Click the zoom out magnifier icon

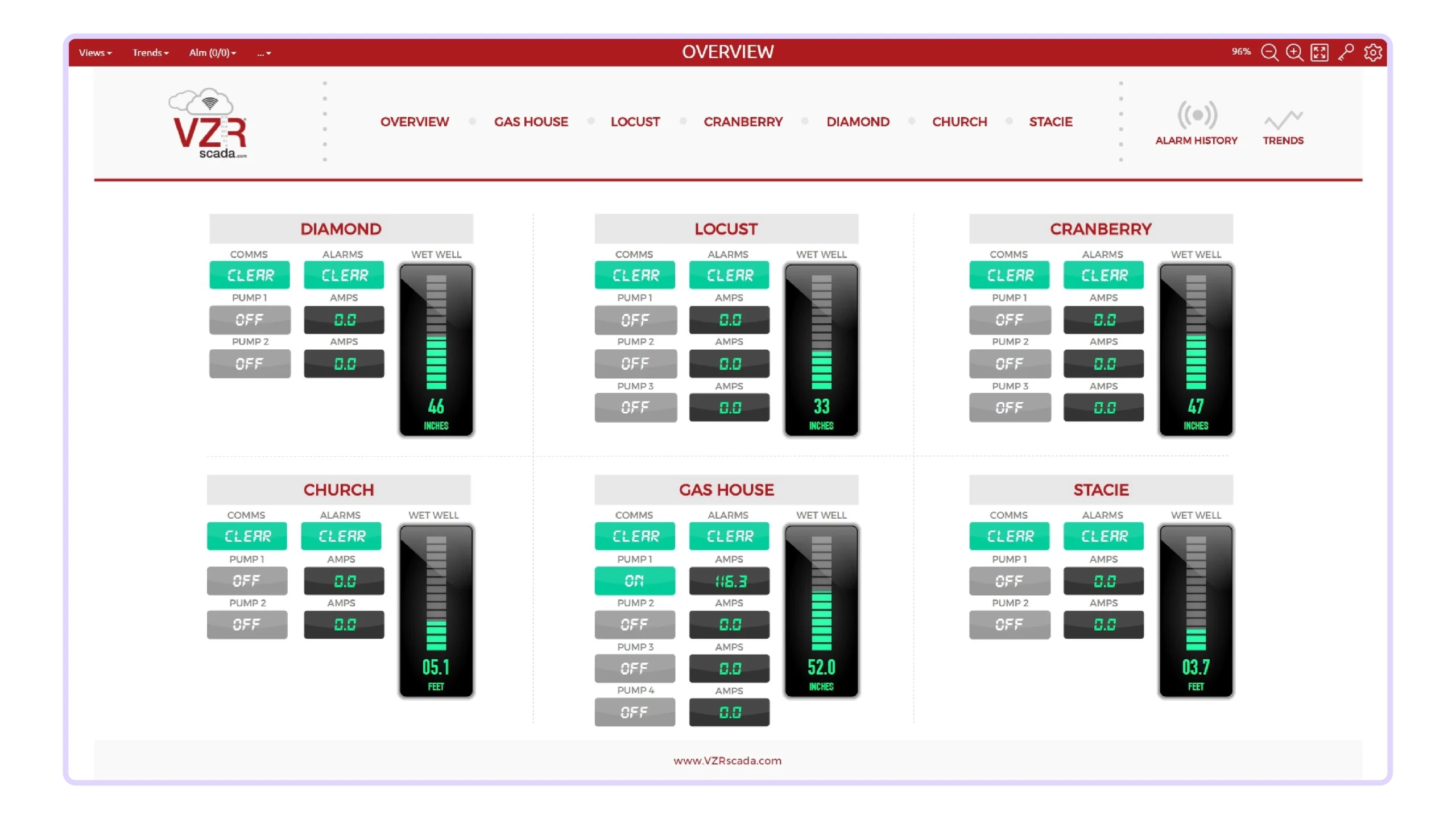coord(1269,52)
